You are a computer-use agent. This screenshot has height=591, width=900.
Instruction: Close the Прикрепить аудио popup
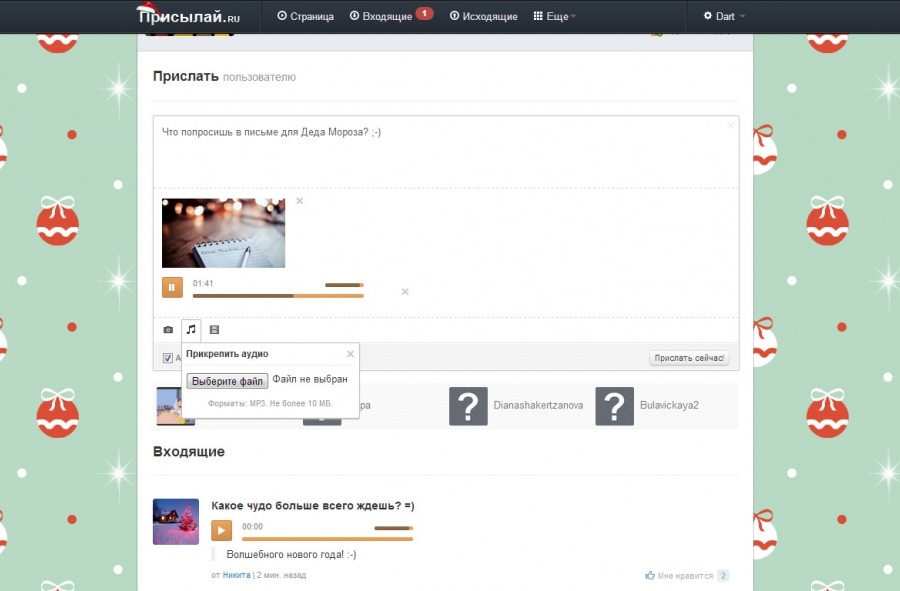[x=350, y=353]
